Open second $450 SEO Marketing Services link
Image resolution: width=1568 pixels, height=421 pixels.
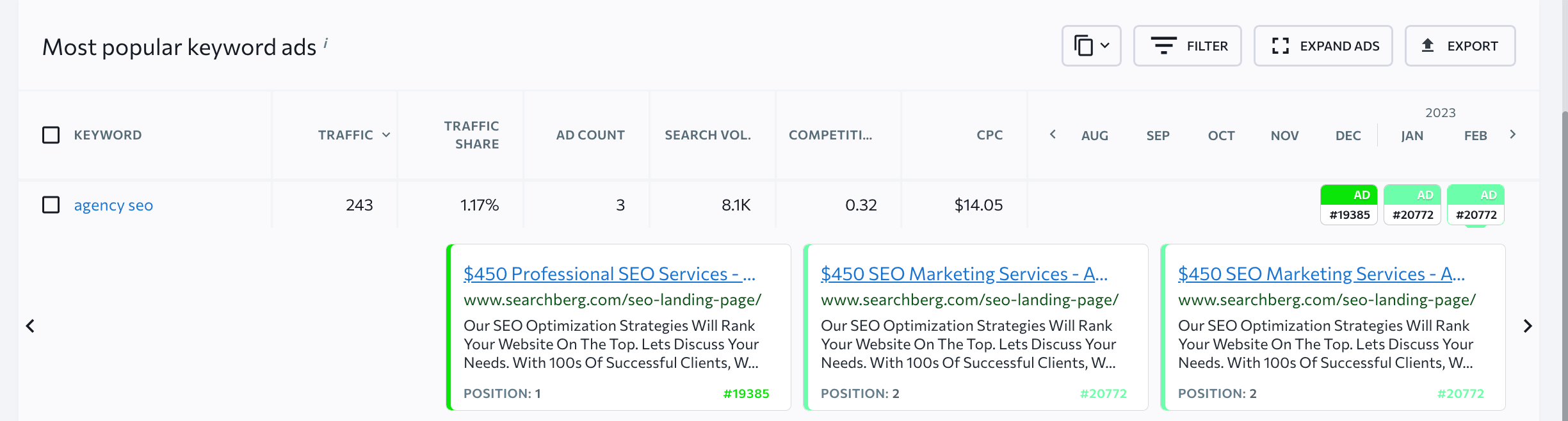[1321, 274]
